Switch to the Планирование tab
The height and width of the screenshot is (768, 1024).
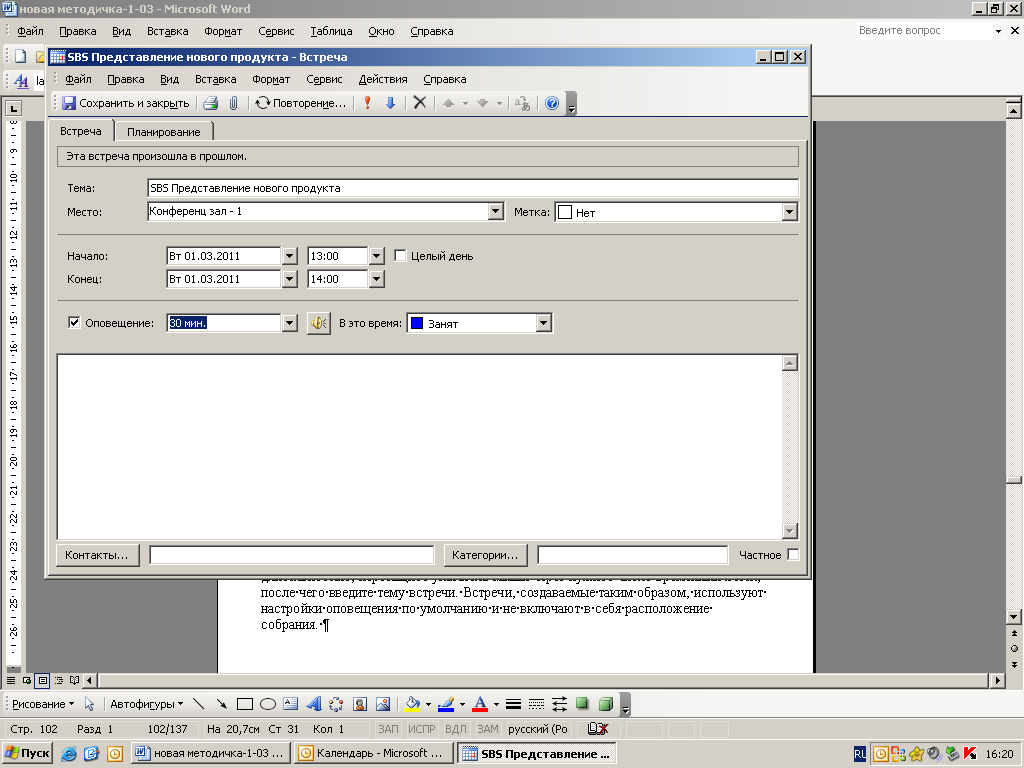tap(163, 132)
